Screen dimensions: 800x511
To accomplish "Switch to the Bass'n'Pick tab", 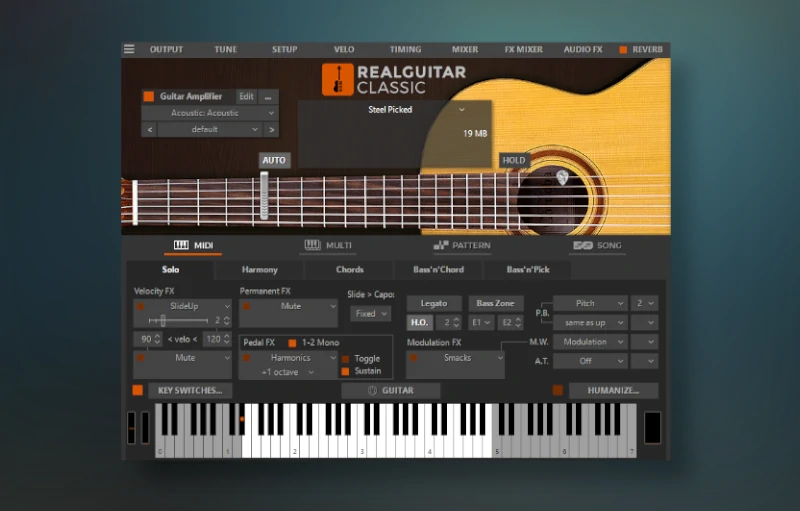I will click(x=528, y=270).
